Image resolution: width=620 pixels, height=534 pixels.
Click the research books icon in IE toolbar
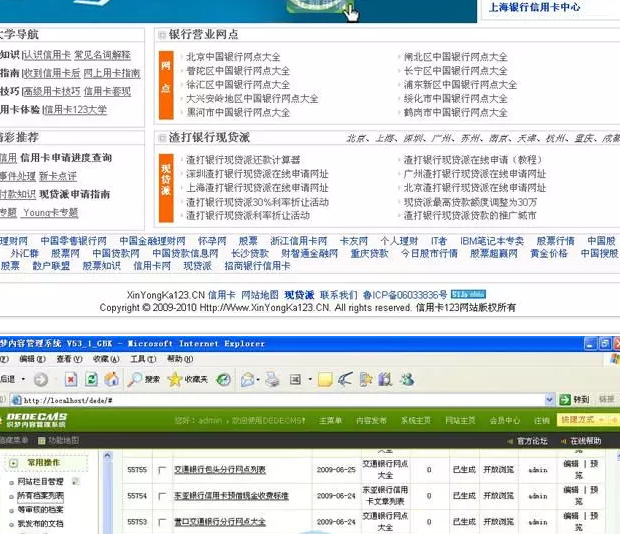coord(385,380)
